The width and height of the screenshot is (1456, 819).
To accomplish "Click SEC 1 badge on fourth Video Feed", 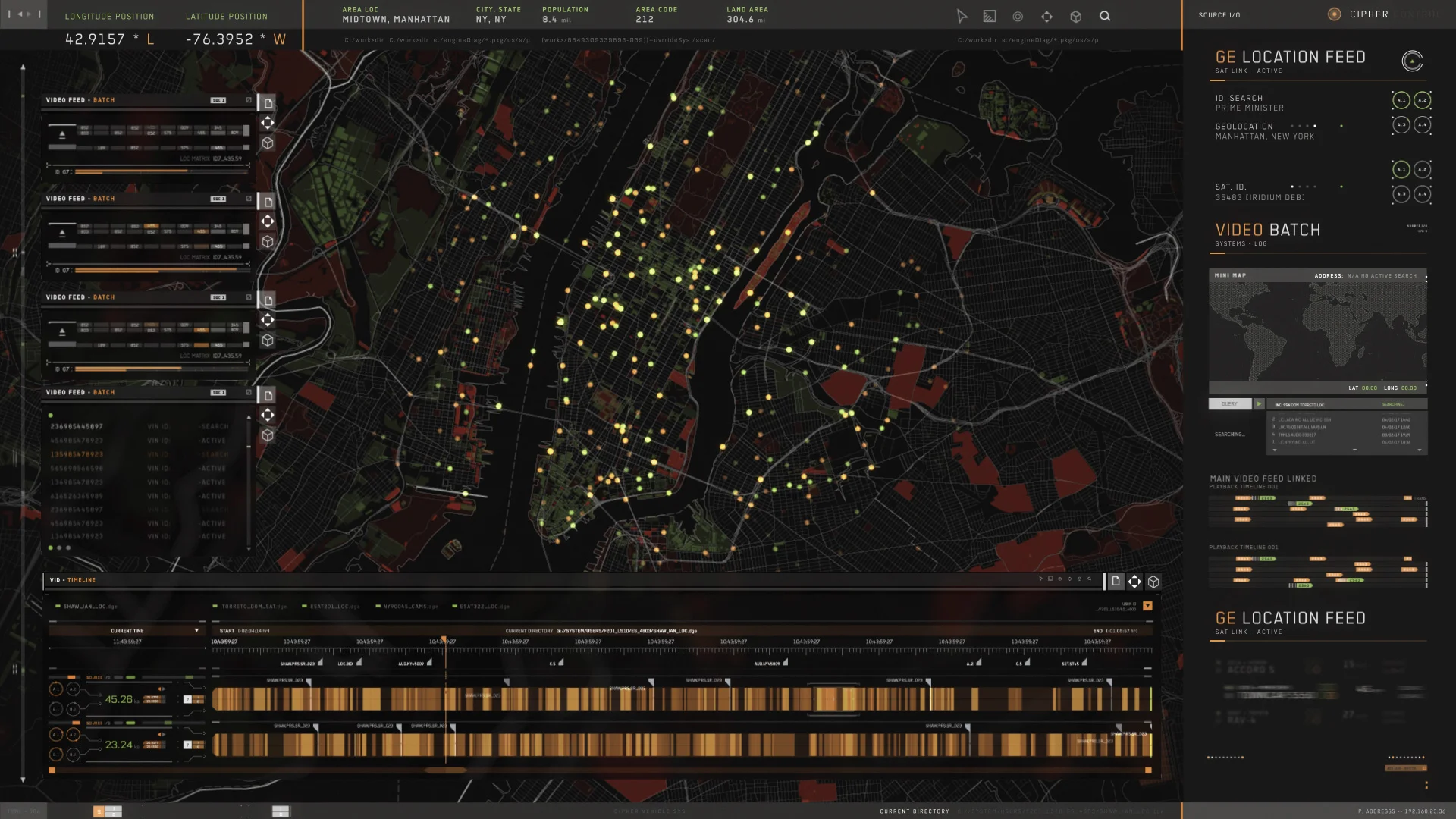I will (x=218, y=392).
